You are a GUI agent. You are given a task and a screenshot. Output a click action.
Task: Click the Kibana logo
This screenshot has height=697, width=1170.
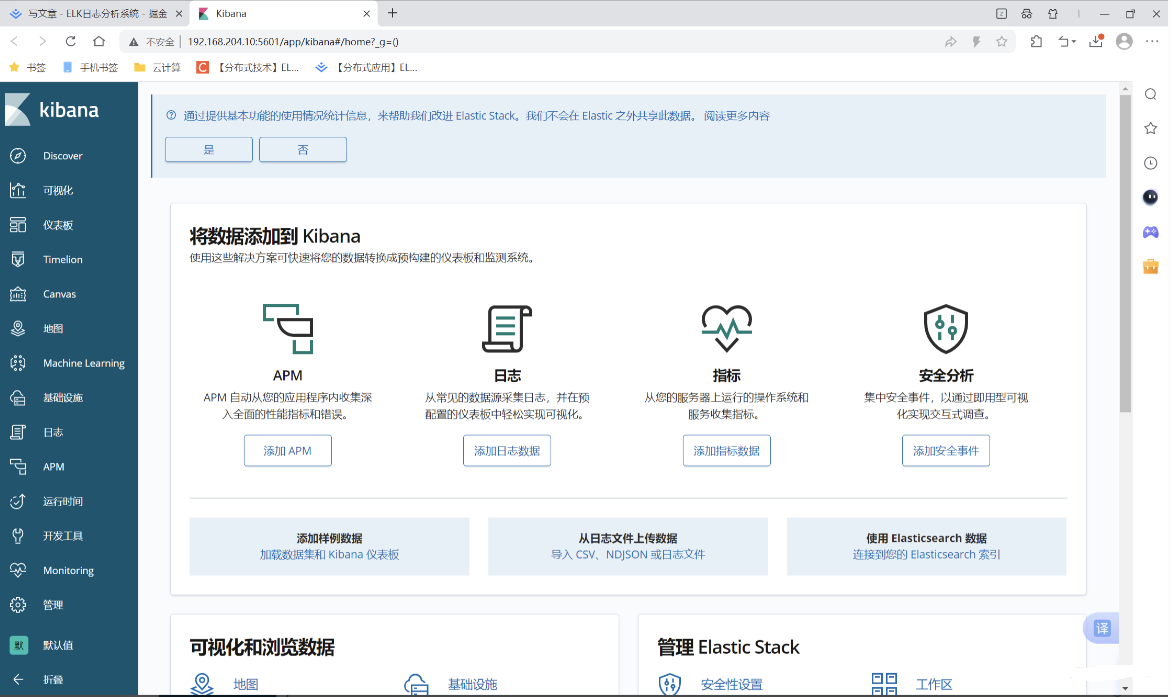[52, 110]
